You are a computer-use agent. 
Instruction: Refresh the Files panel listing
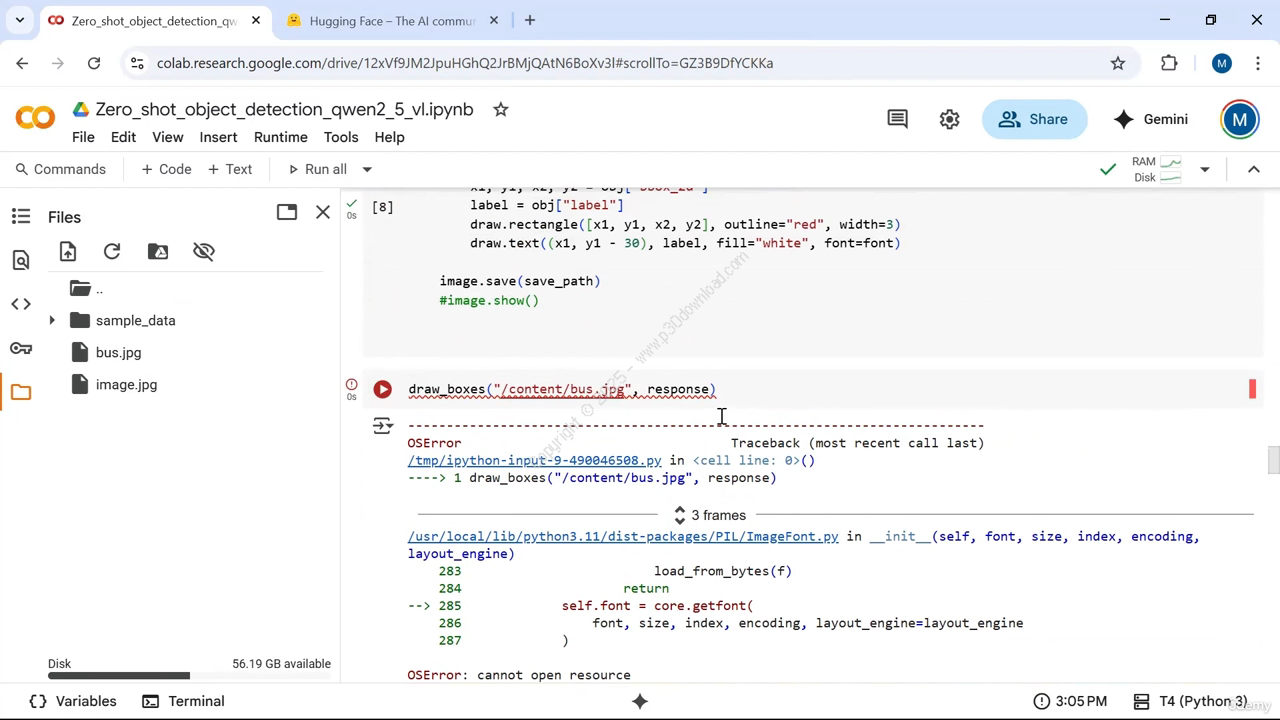[x=112, y=252]
